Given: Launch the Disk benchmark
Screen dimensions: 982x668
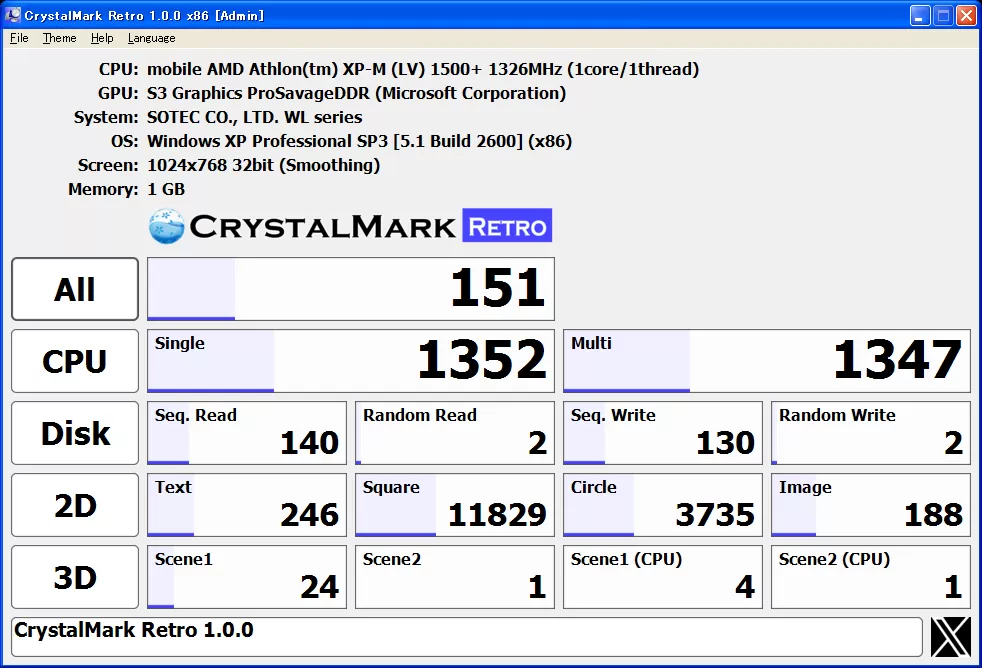Looking at the screenshot, I should click(74, 432).
